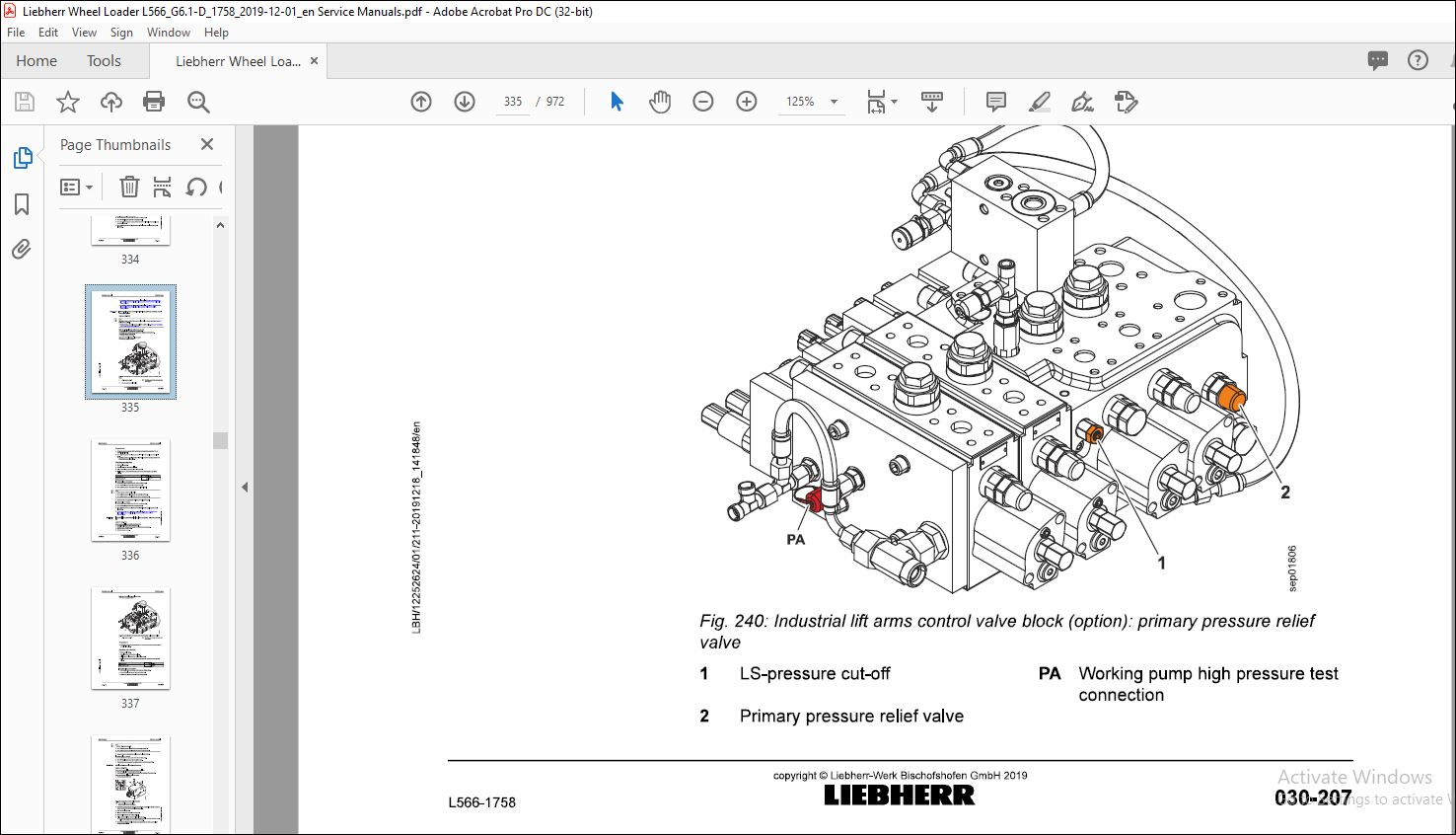Select page 336 thumbnail

point(130,491)
